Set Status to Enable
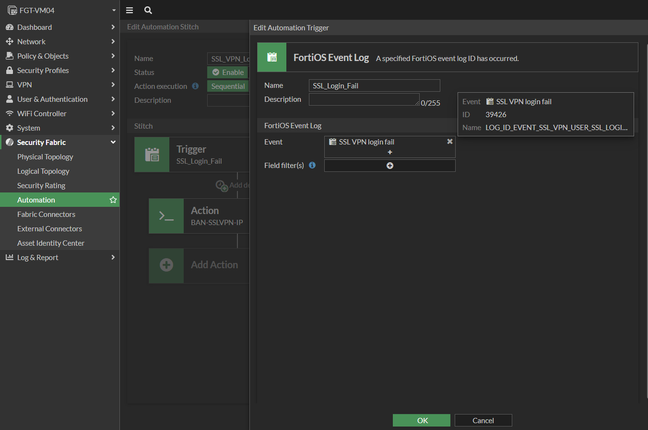648x430 pixels. pos(227,72)
